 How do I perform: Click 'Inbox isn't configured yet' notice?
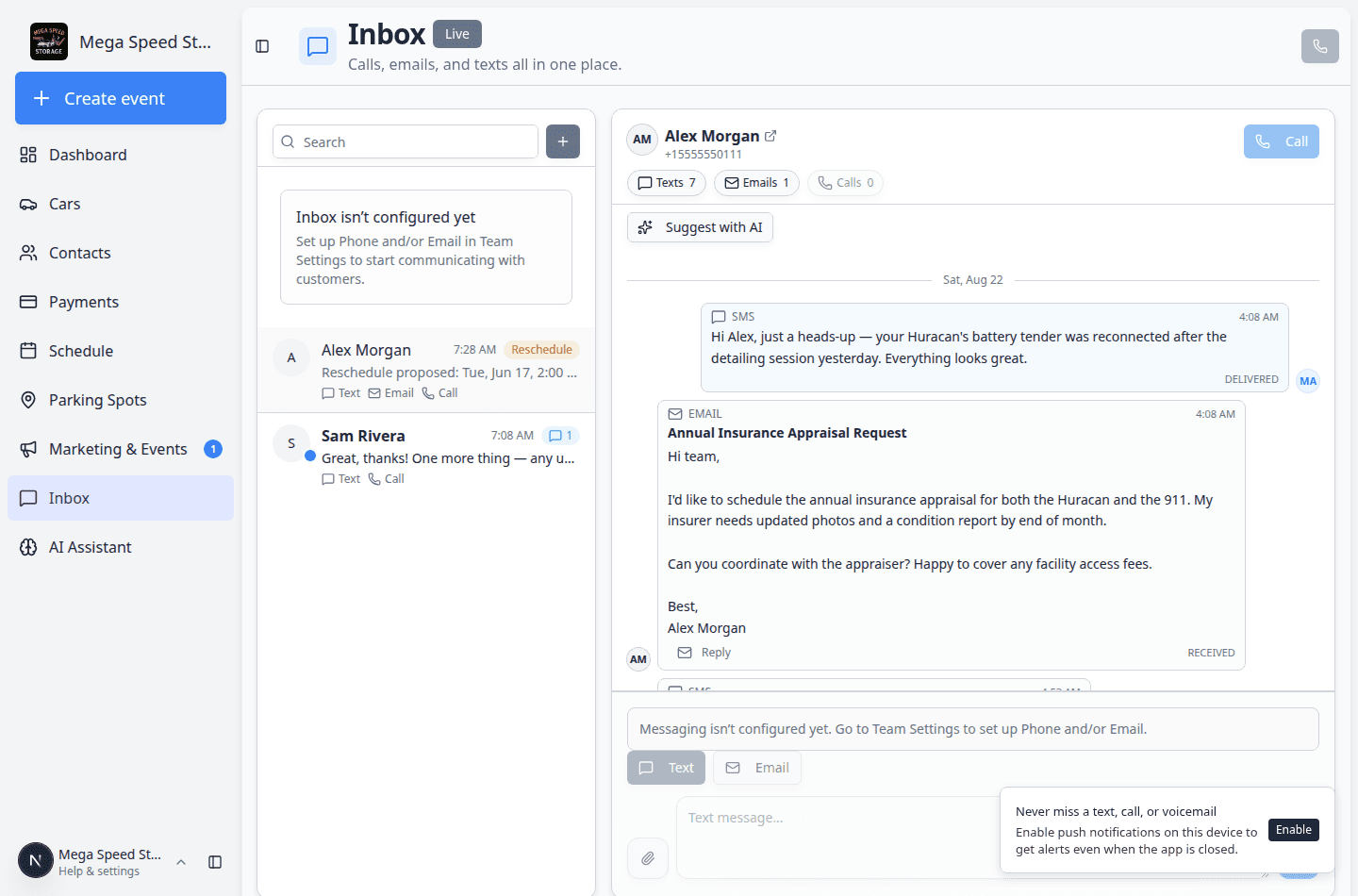pos(426,247)
